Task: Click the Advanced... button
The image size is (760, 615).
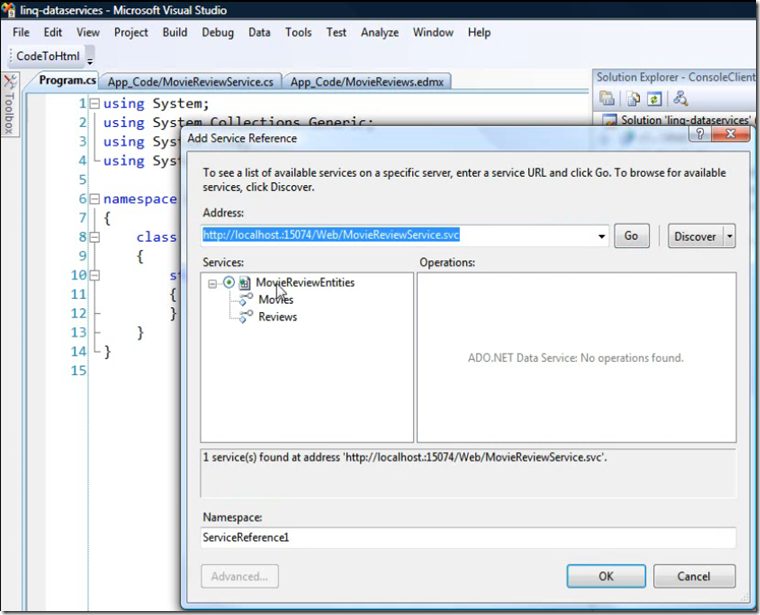Action: pyautogui.click(x=240, y=576)
